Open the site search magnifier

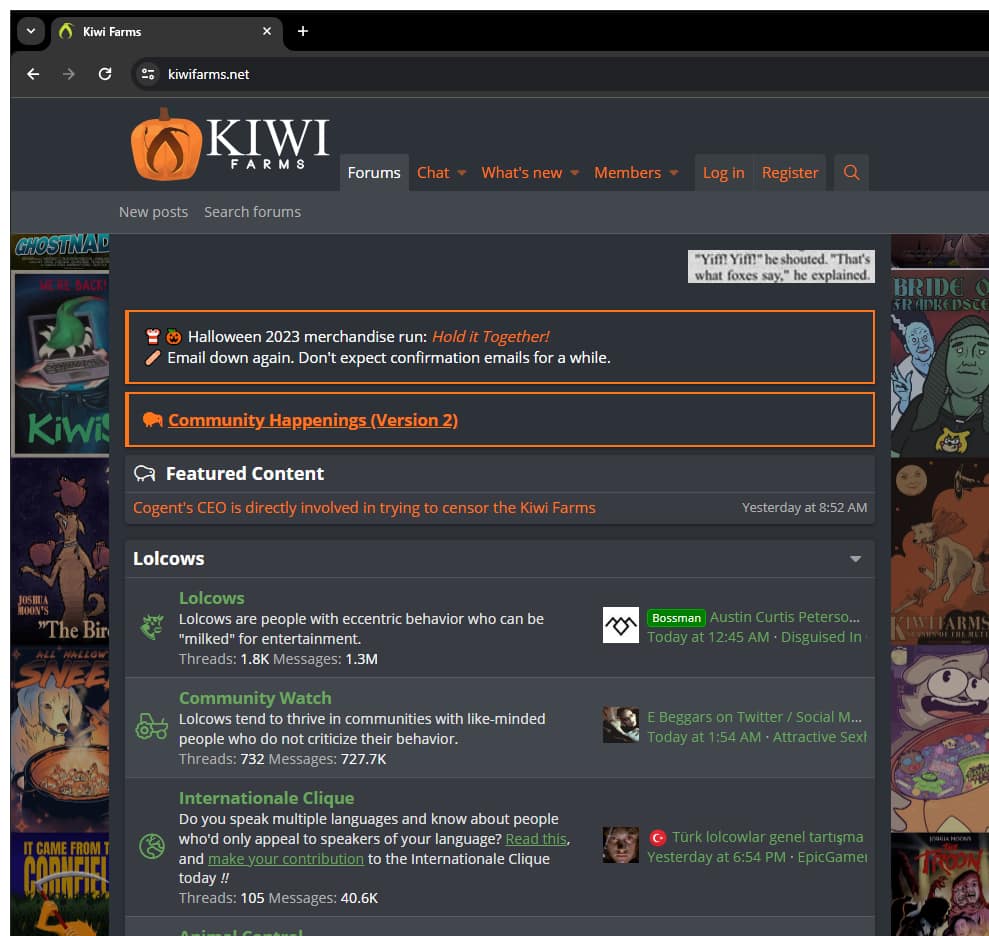pyautogui.click(x=851, y=172)
